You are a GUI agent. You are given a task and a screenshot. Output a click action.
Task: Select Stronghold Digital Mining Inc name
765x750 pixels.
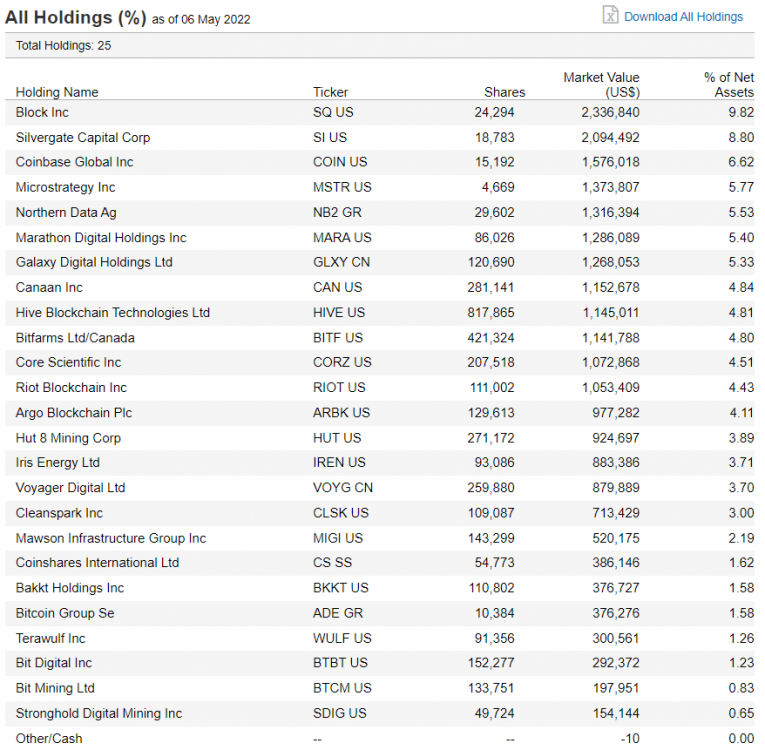[x=99, y=714]
